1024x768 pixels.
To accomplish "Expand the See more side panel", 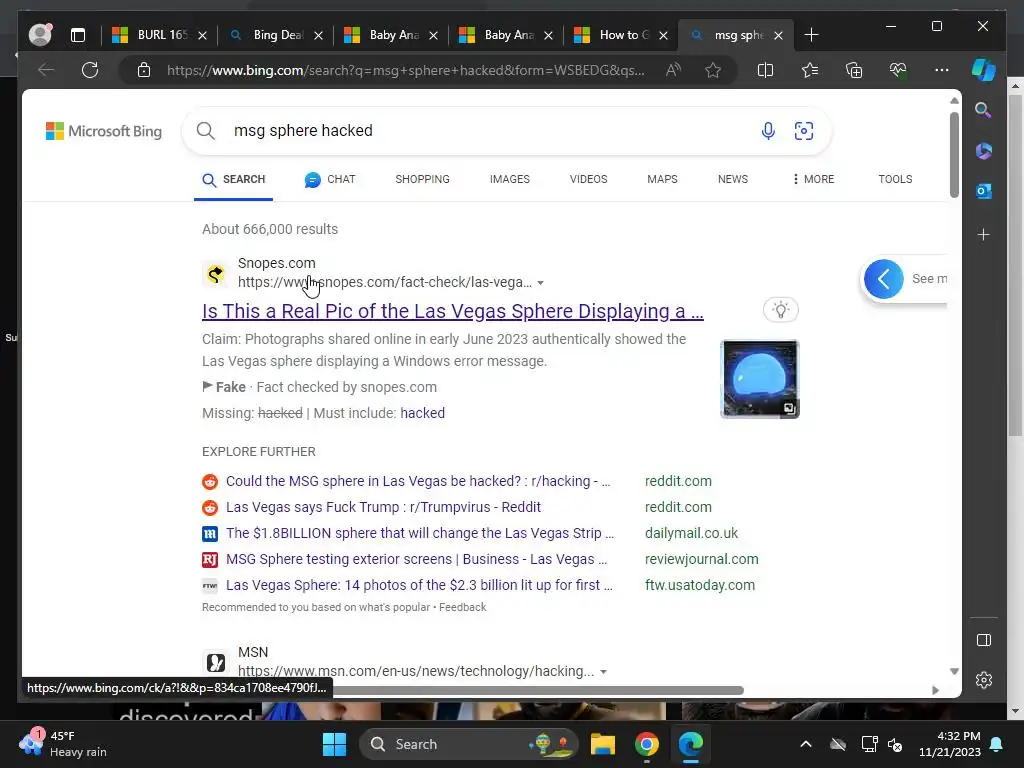I will click(x=884, y=279).
